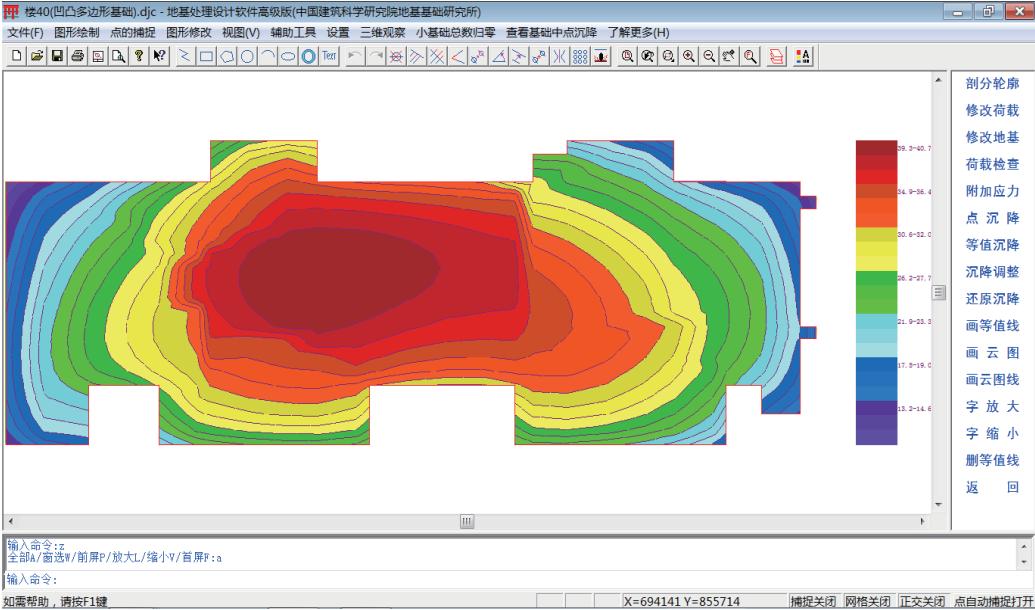Screen dimensions: 1035x610
Task: Open the 辅助工具 menu
Action: pyautogui.click(x=293, y=32)
